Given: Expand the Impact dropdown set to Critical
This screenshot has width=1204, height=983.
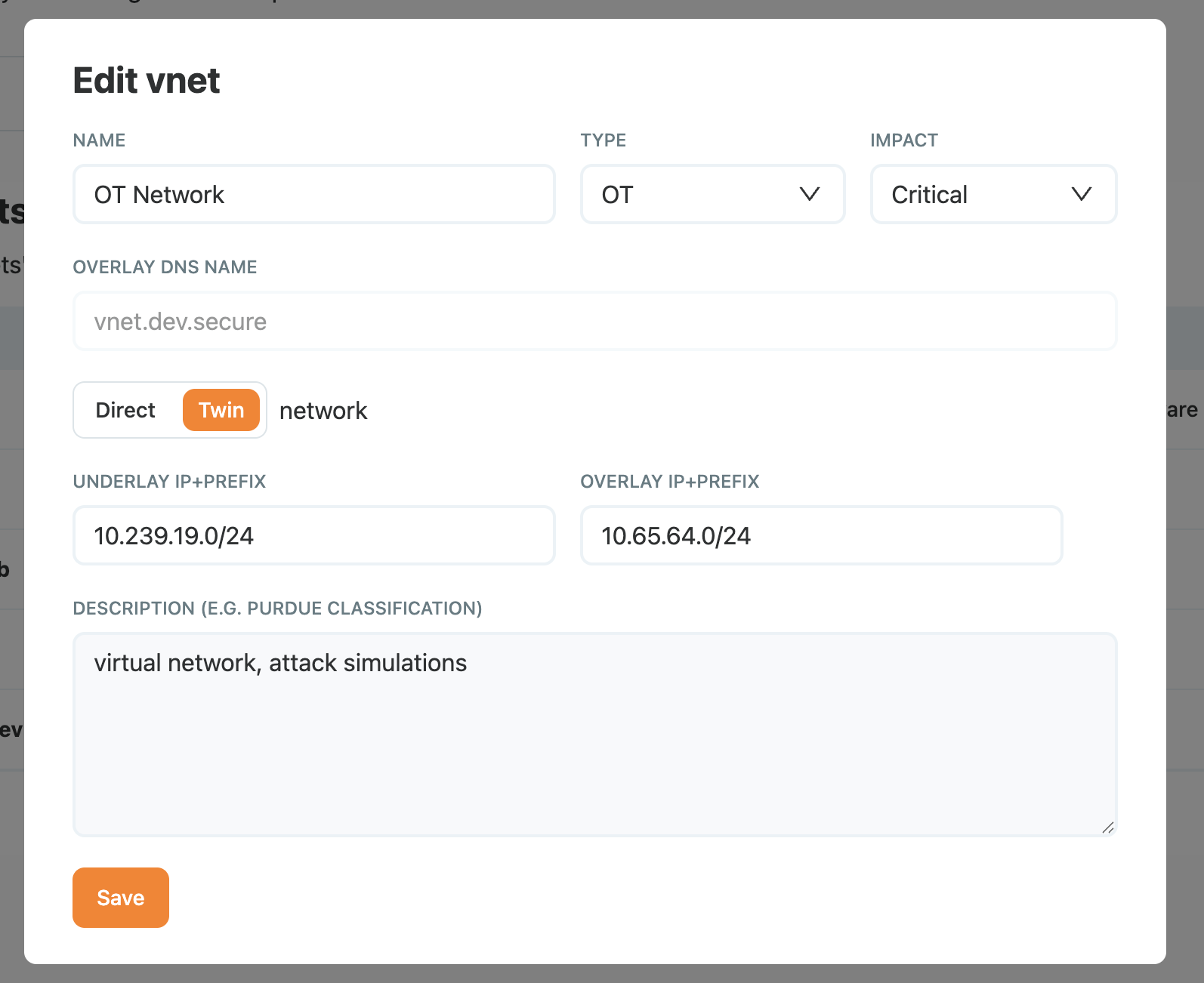Looking at the screenshot, I should click(993, 195).
